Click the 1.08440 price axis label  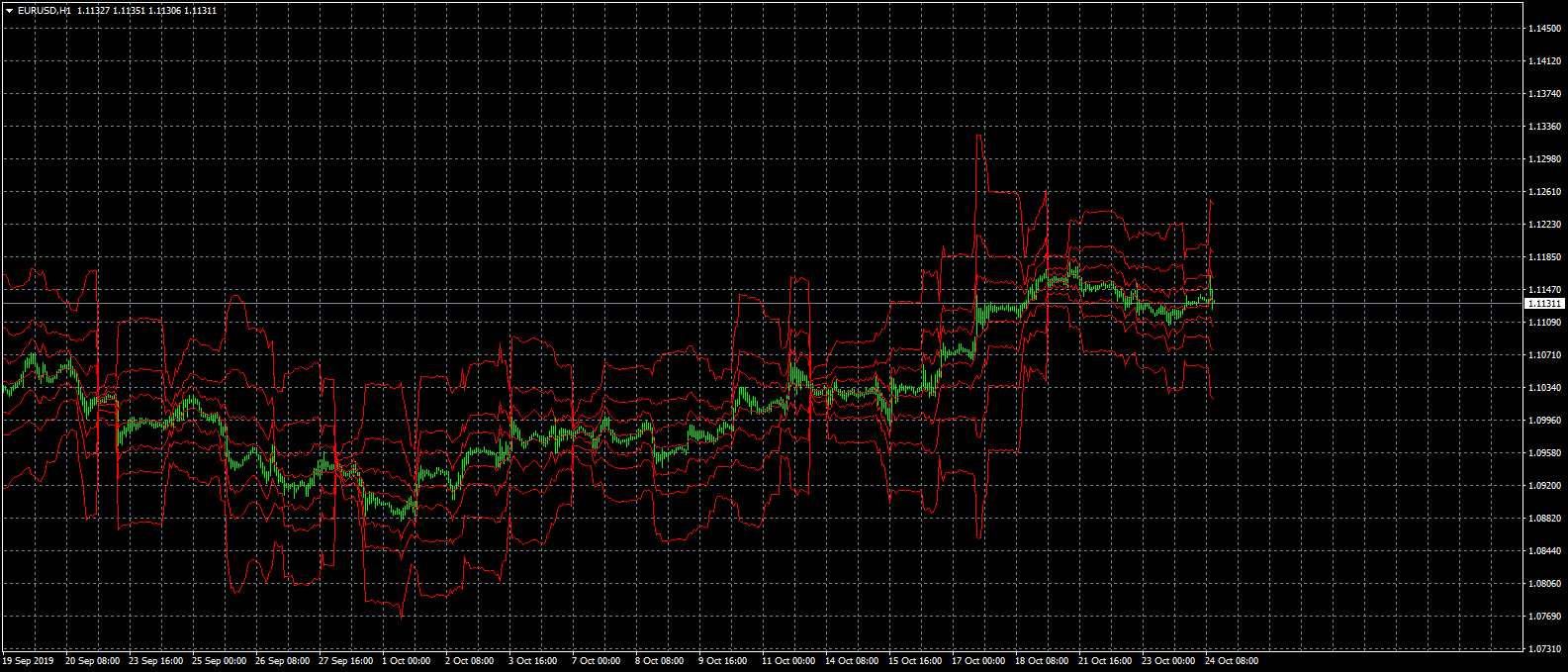point(1545,551)
